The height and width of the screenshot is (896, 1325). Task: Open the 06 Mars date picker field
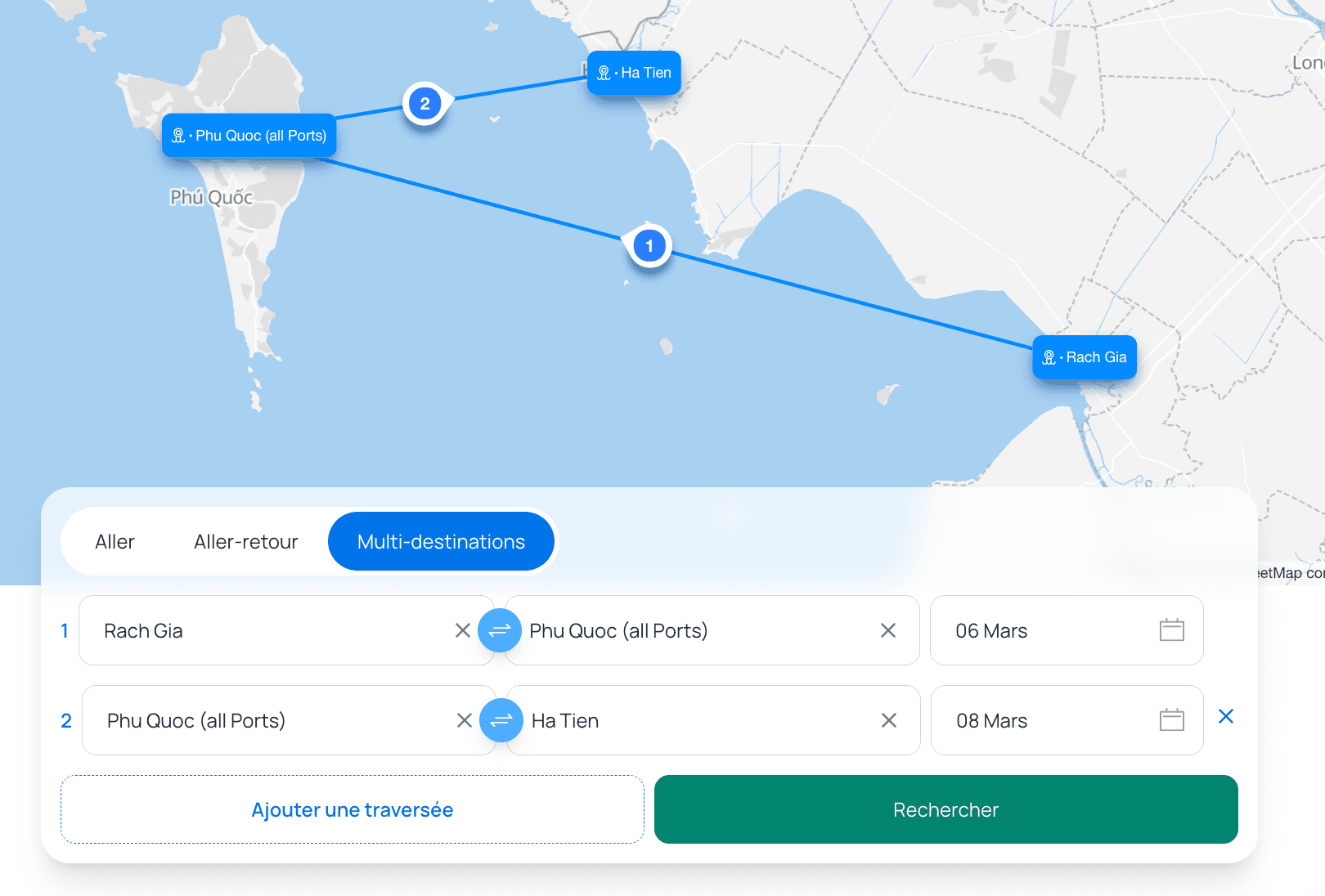click(x=1031, y=630)
